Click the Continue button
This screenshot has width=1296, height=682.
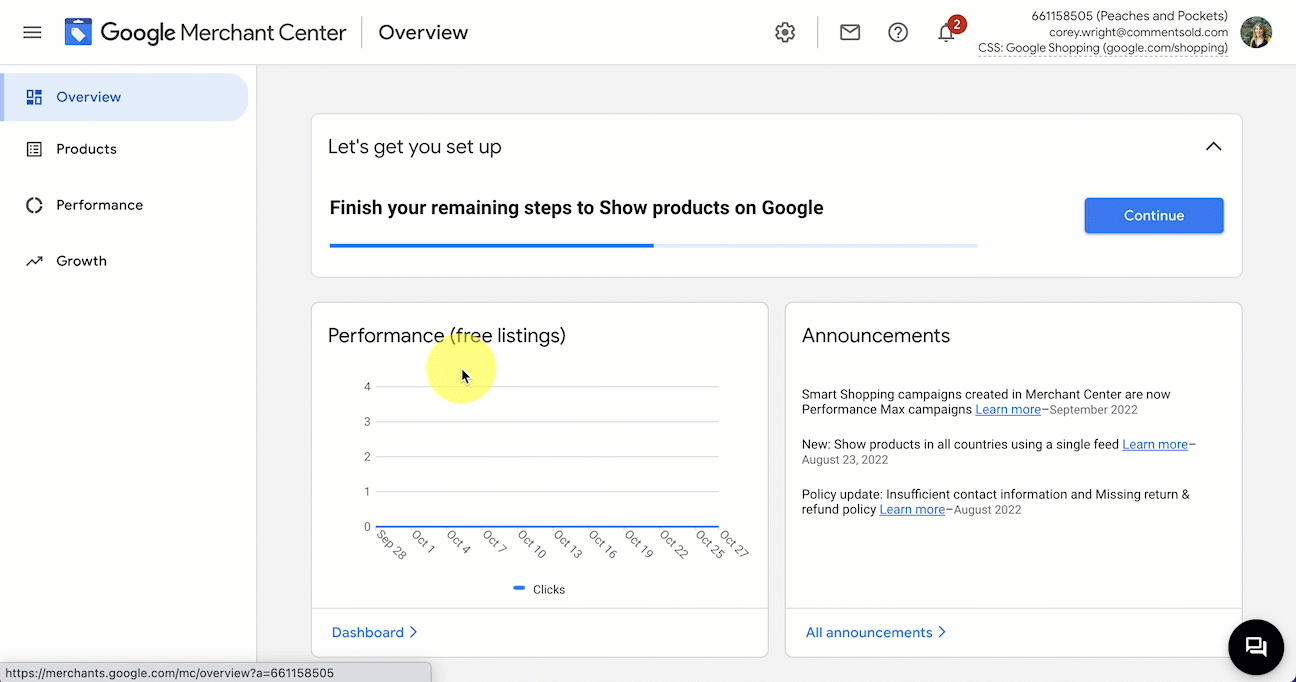1154,215
